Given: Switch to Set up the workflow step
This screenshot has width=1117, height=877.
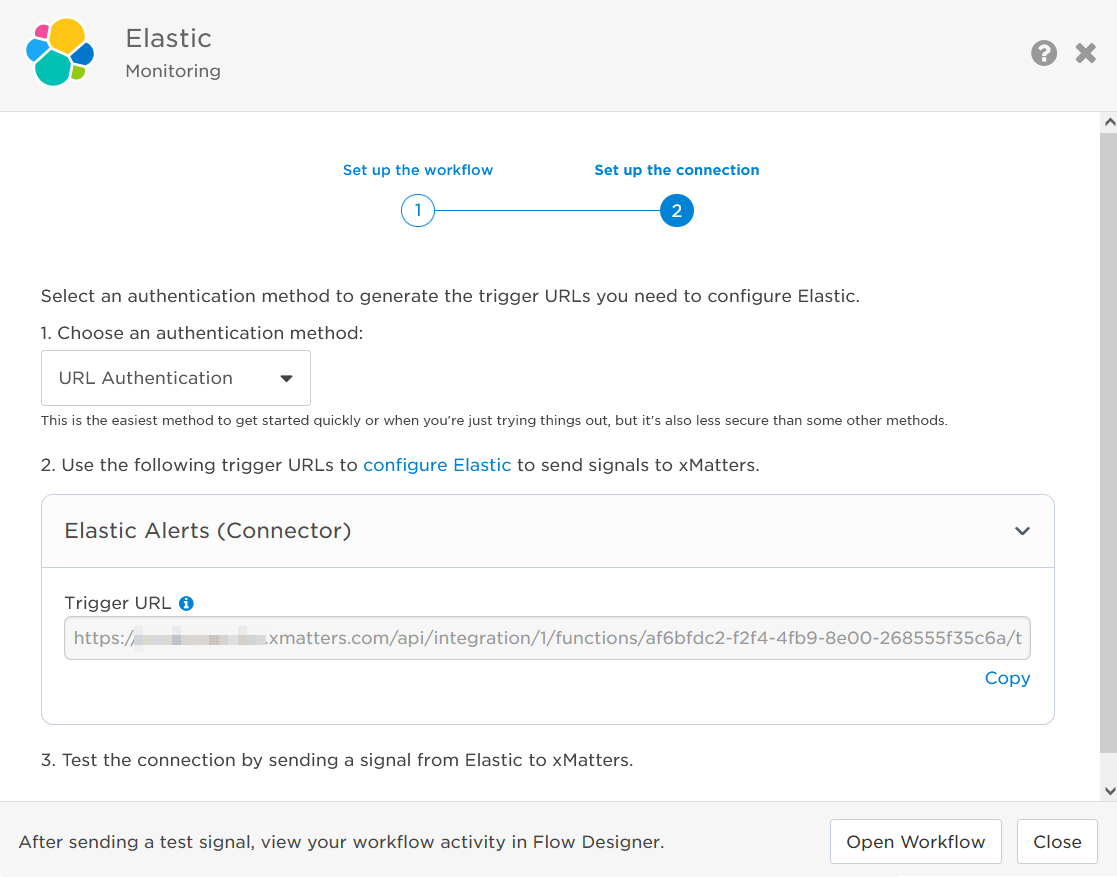Looking at the screenshot, I should click(418, 170).
